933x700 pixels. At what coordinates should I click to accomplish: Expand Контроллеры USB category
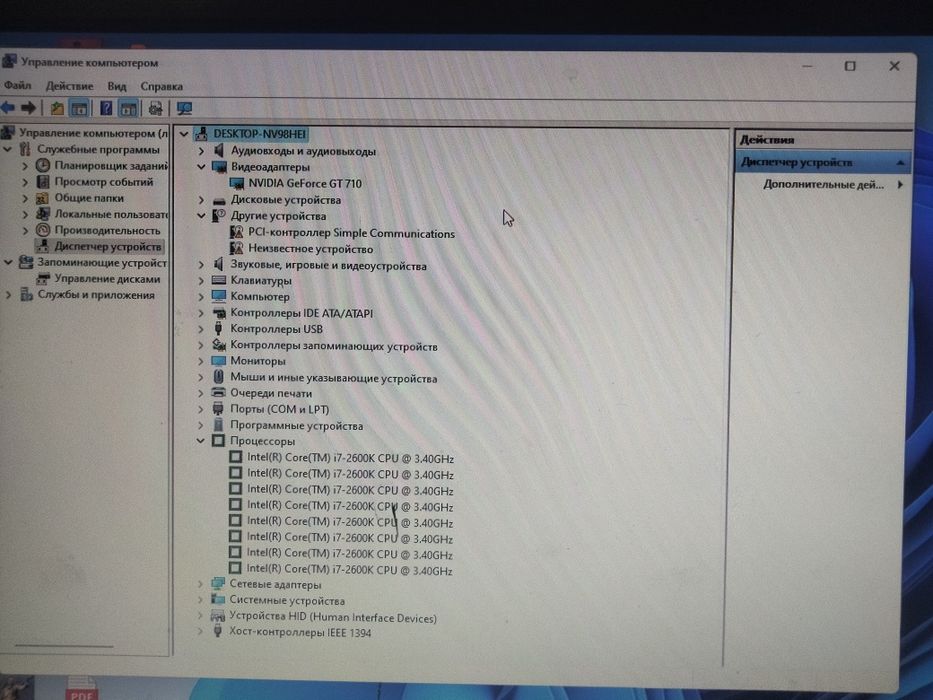[201, 329]
